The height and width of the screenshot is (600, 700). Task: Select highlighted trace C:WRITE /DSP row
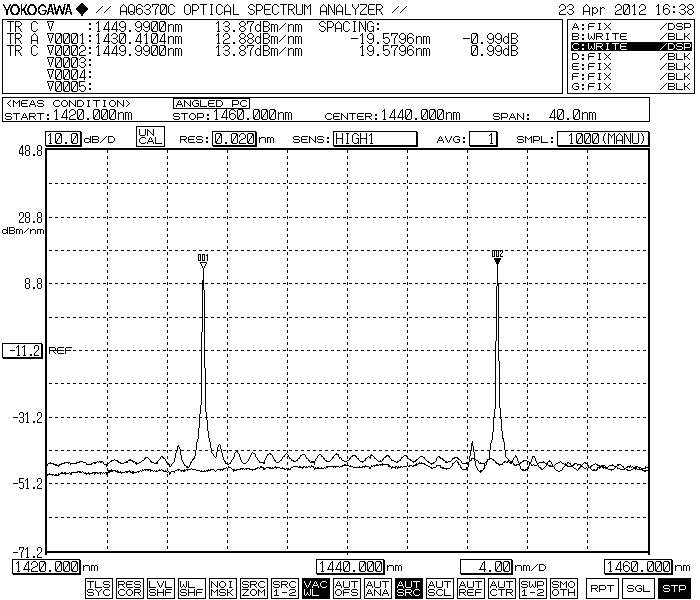tap(631, 46)
